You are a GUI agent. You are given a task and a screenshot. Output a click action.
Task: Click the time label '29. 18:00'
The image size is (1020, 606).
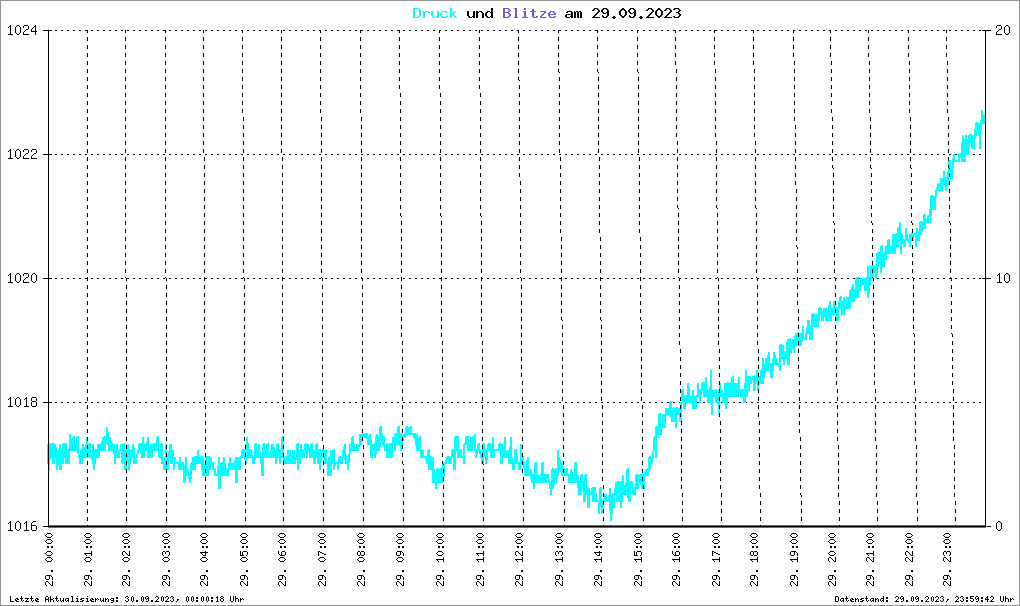(x=755, y=560)
